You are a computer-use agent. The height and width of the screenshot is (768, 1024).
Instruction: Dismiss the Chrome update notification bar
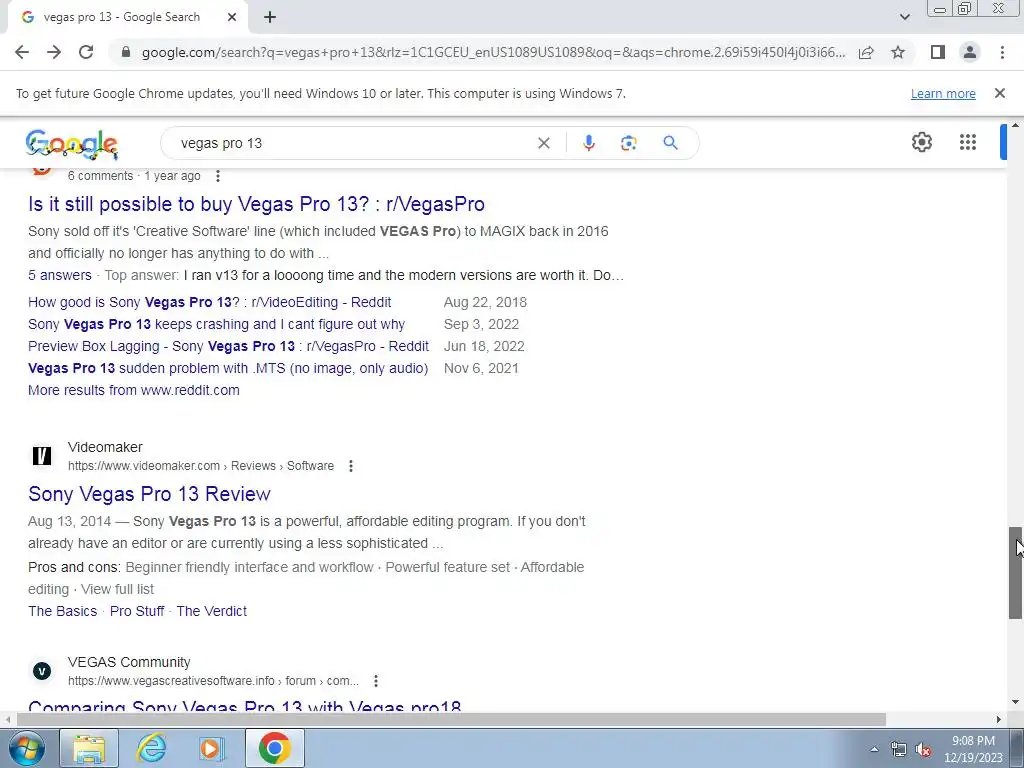[999, 93]
